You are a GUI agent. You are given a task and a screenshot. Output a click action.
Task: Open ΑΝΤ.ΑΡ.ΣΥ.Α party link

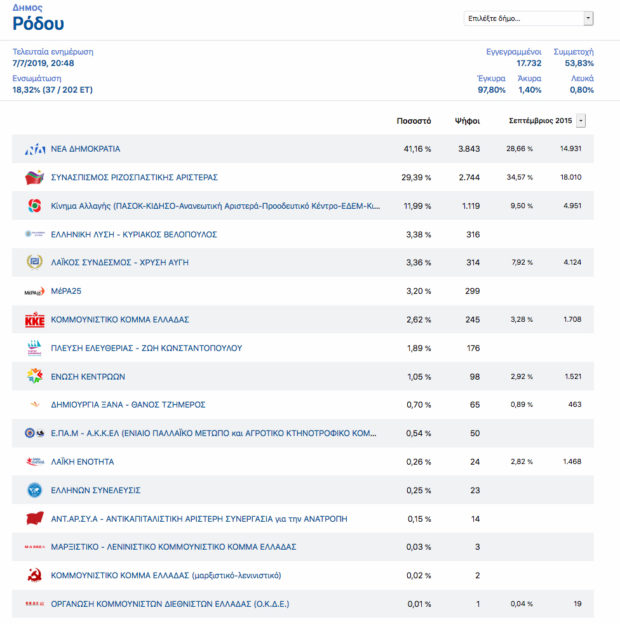199,519
